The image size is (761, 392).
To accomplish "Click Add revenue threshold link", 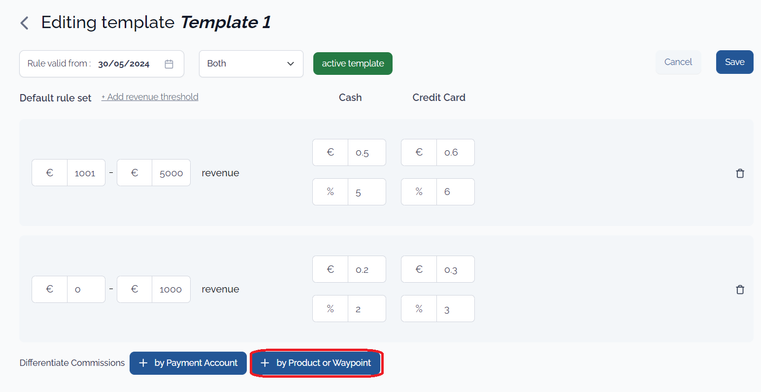I will click(150, 97).
